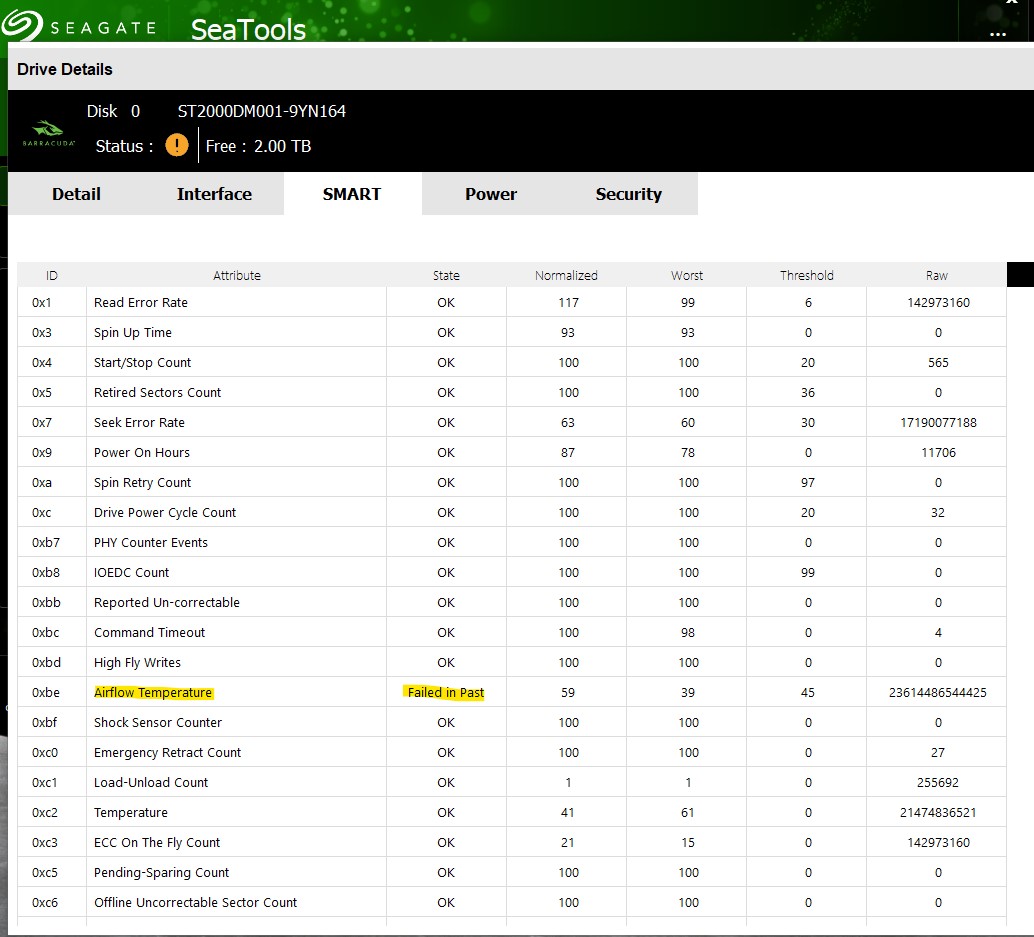Open the Security tab
Viewport: 1034px width, 937px height.
[x=628, y=194]
